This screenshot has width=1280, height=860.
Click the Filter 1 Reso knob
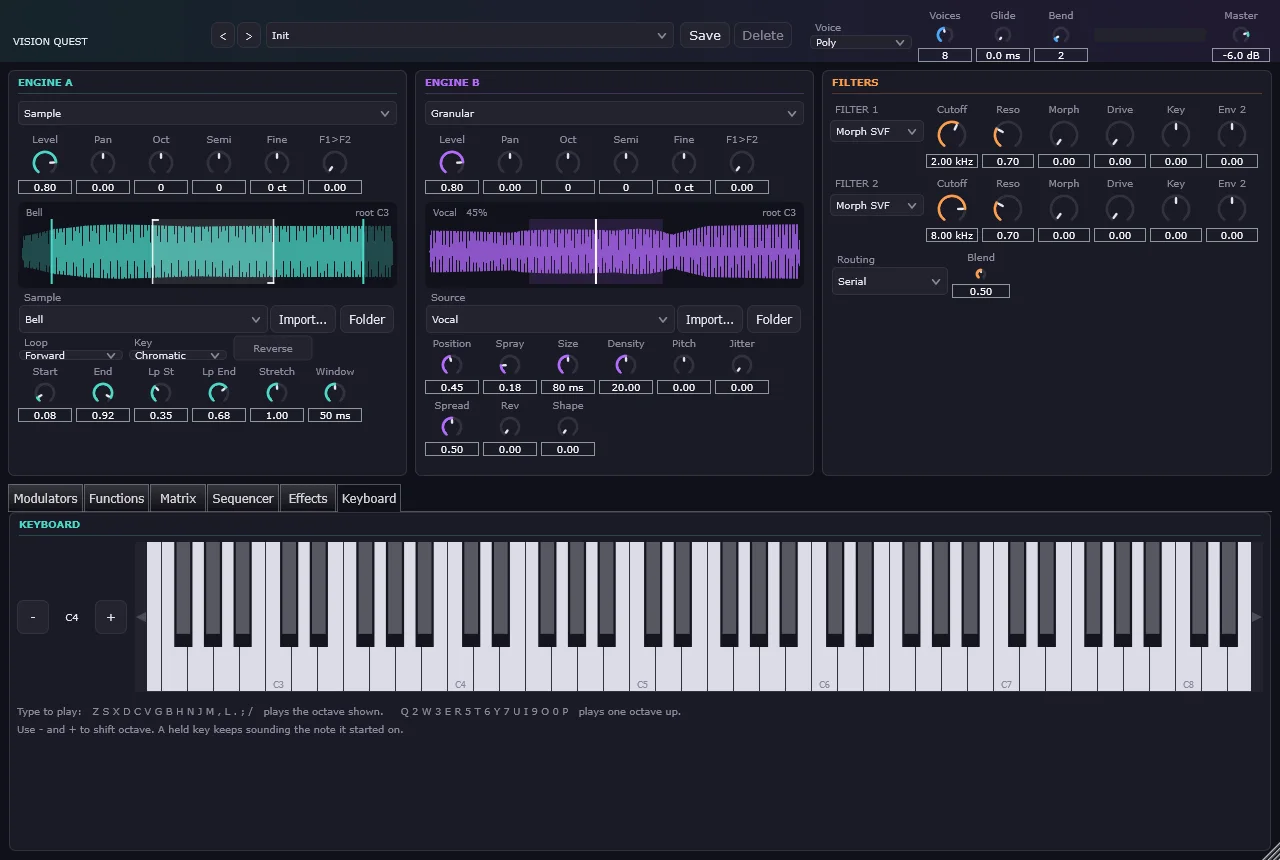1008,134
